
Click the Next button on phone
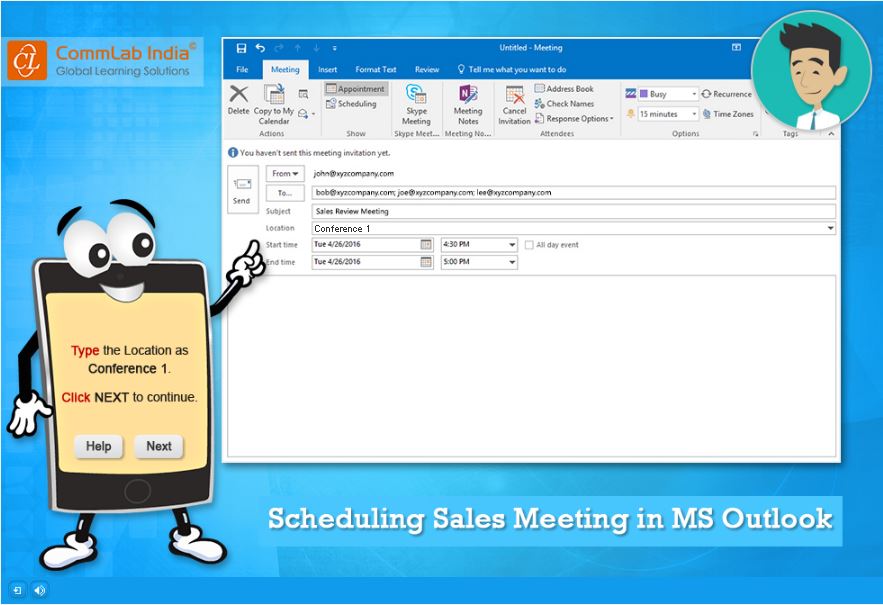tap(159, 446)
